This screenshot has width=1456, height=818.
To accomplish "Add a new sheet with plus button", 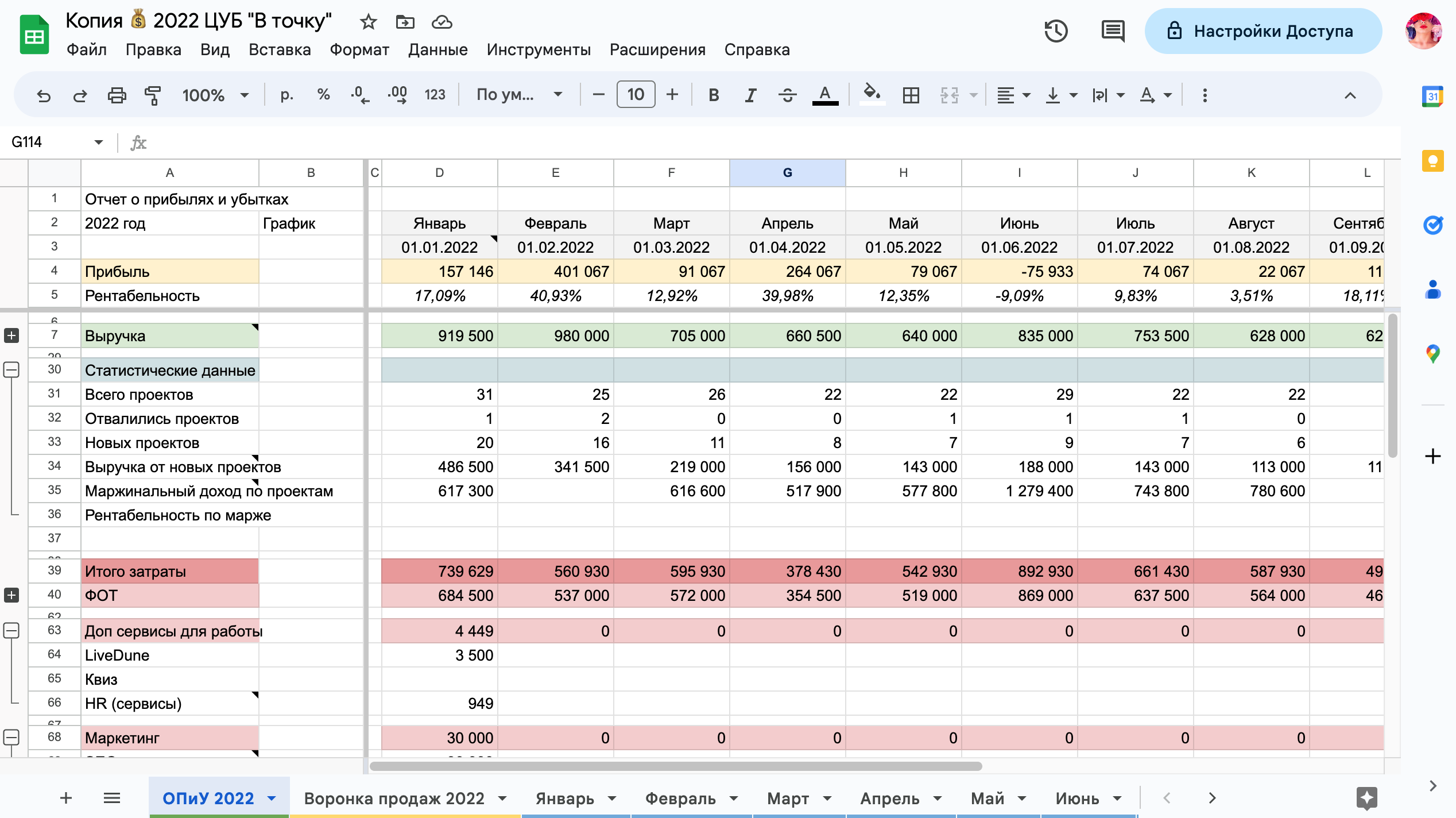I will (x=66, y=798).
